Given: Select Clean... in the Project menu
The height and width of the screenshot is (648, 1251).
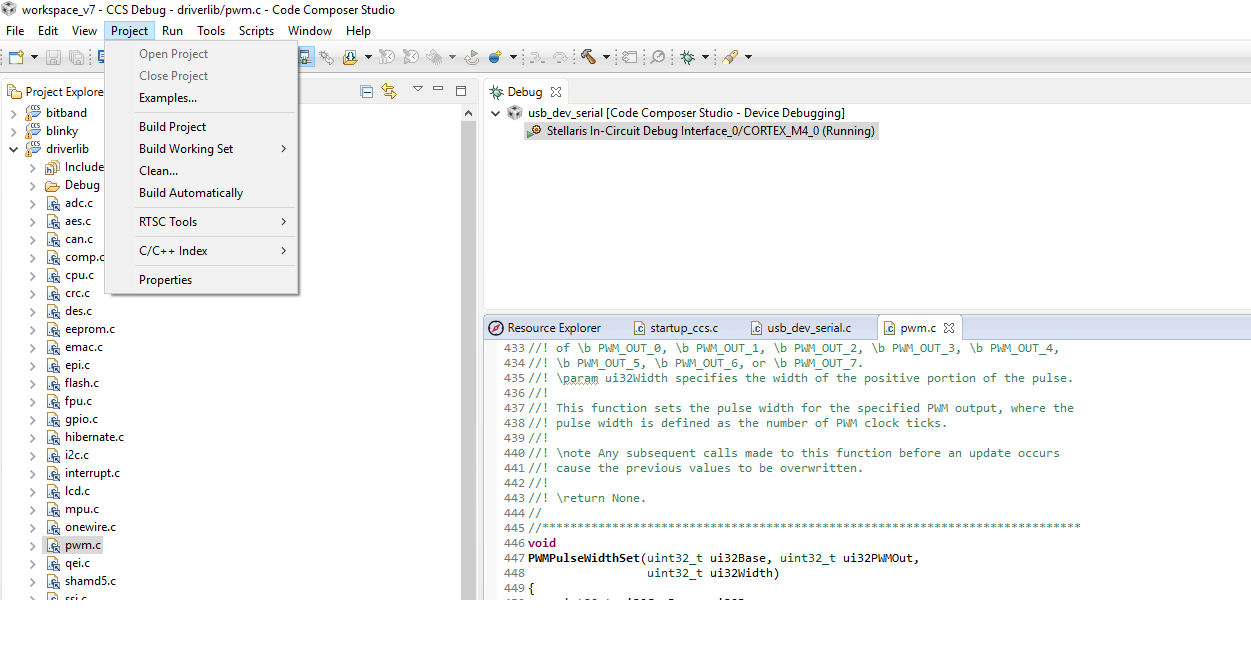Looking at the screenshot, I should click(201, 171).
